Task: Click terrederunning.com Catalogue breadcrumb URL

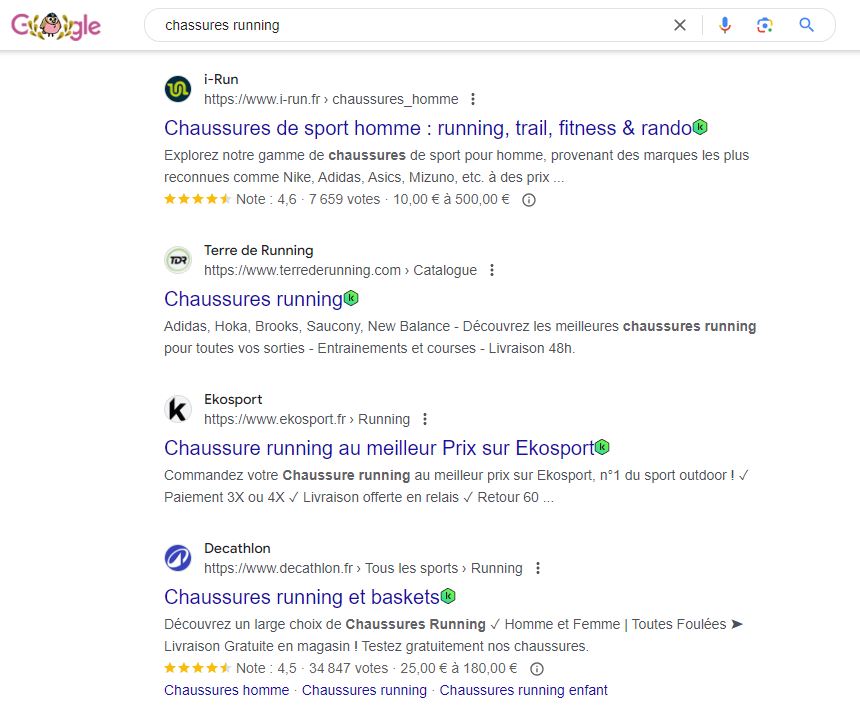Action: (x=340, y=270)
